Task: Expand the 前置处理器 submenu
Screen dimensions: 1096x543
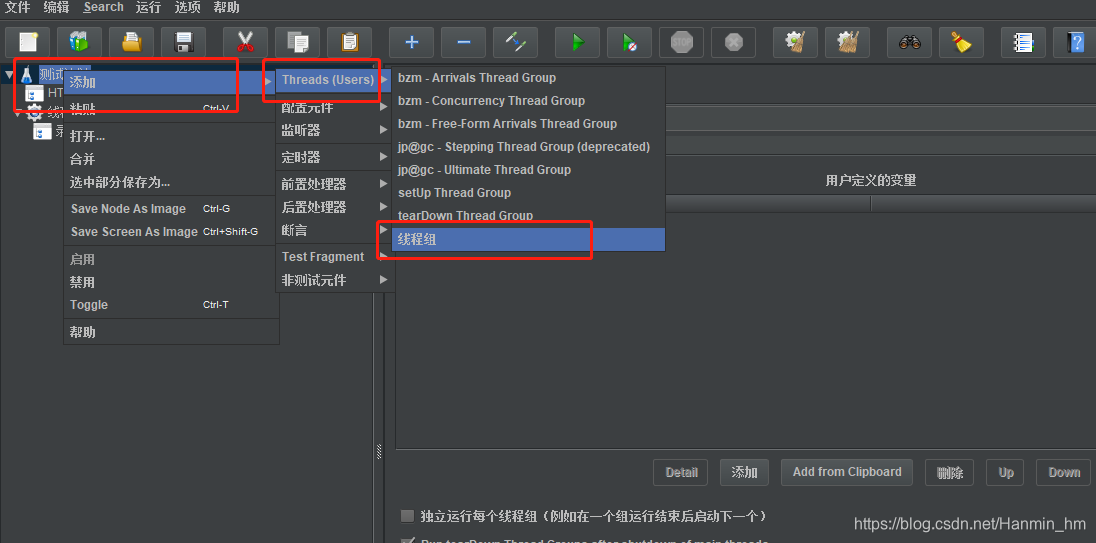Action: click(335, 184)
